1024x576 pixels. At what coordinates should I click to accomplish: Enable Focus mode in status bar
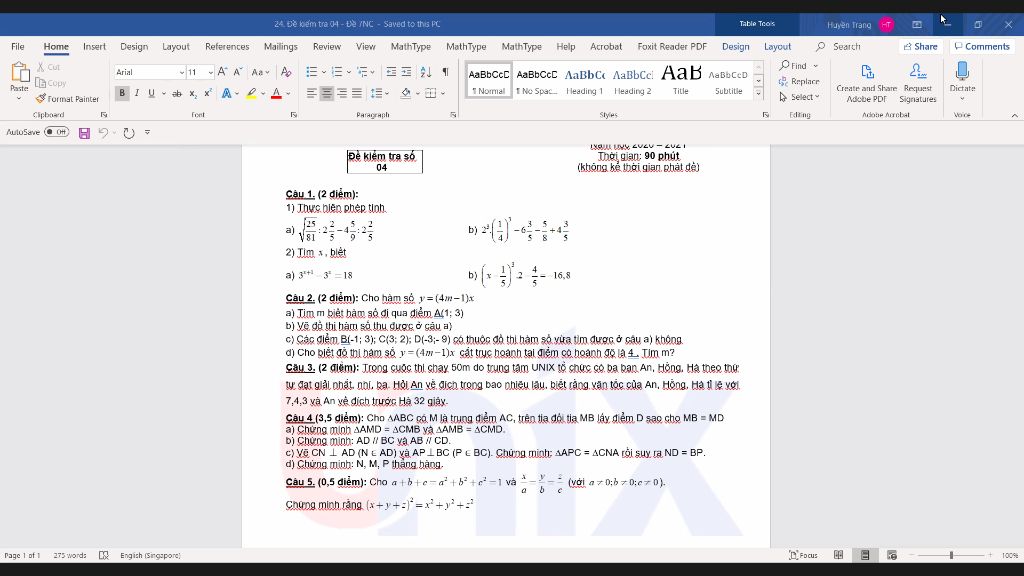[803, 555]
